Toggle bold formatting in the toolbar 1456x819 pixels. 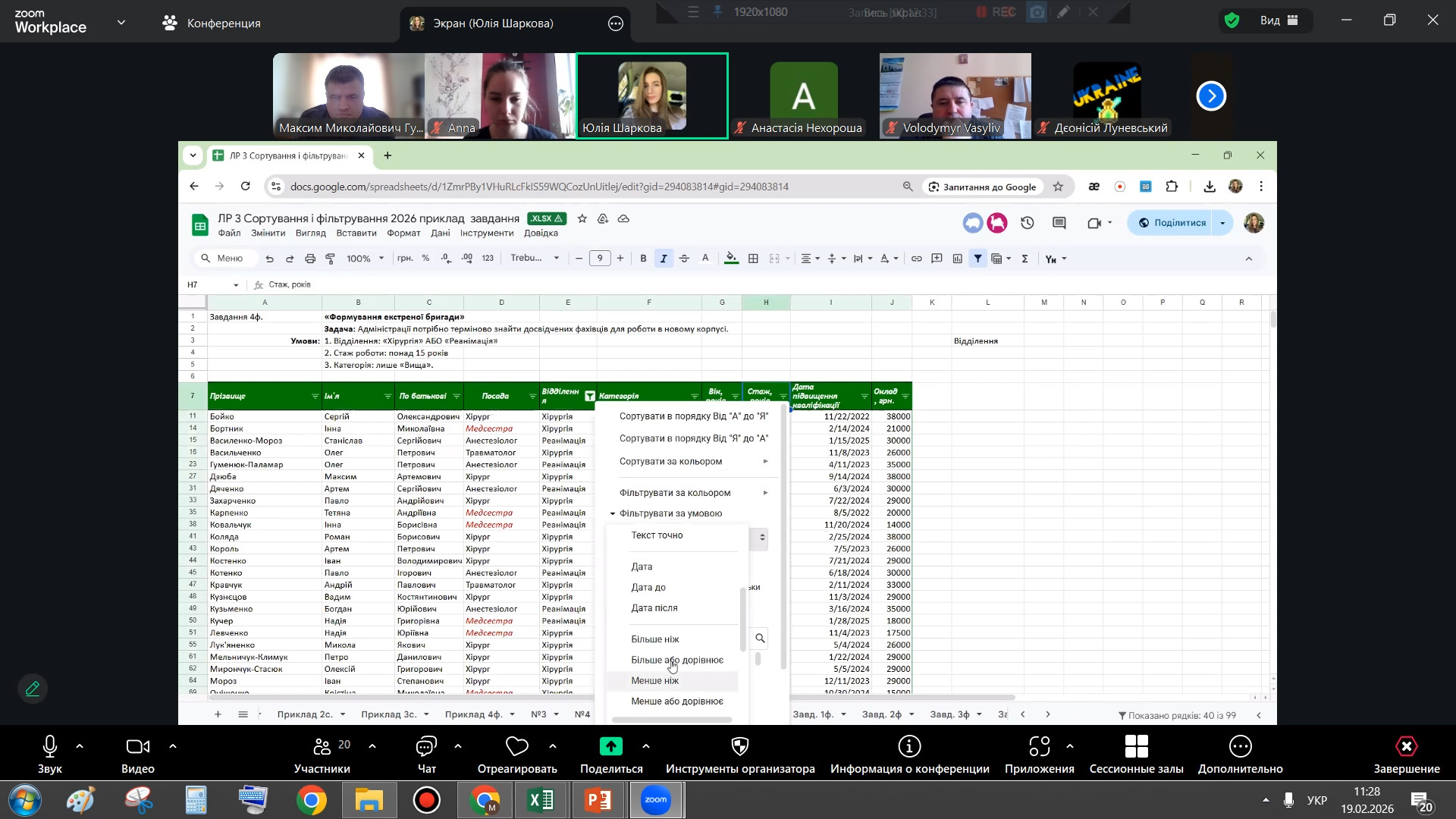[x=643, y=259]
